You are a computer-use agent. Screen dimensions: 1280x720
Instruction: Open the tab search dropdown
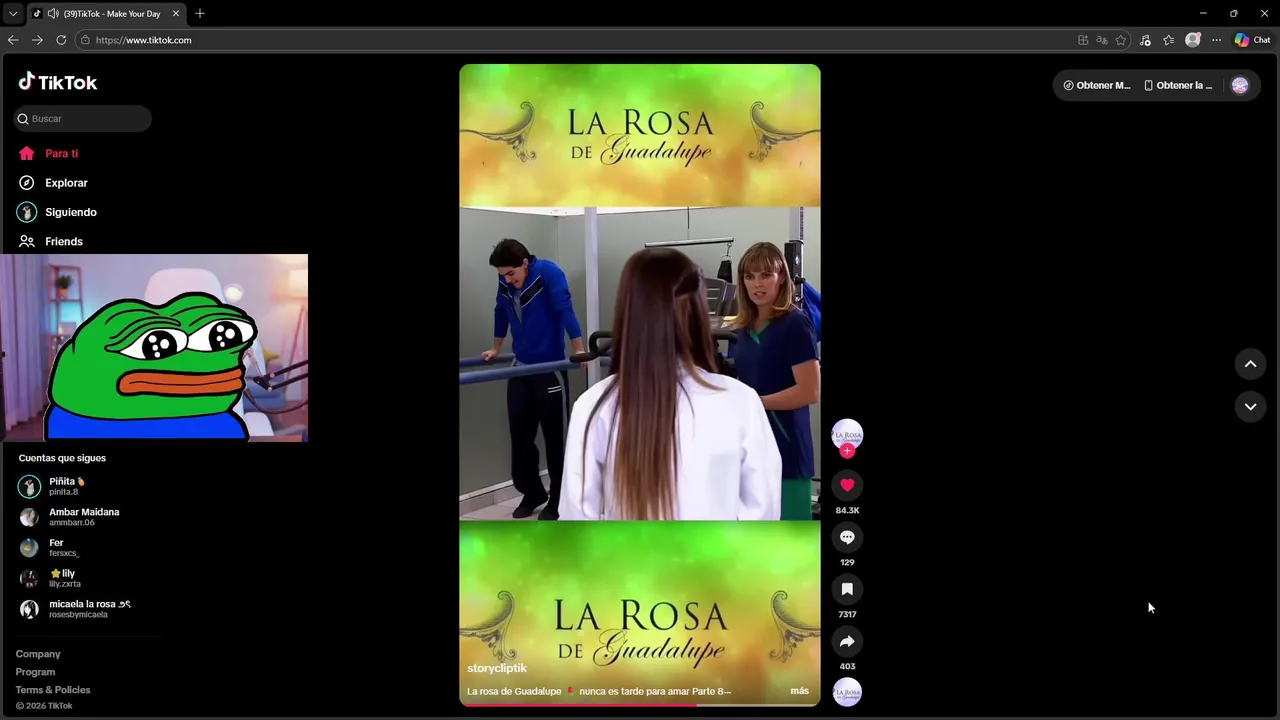pyautogui.click(x=13, y=14)
